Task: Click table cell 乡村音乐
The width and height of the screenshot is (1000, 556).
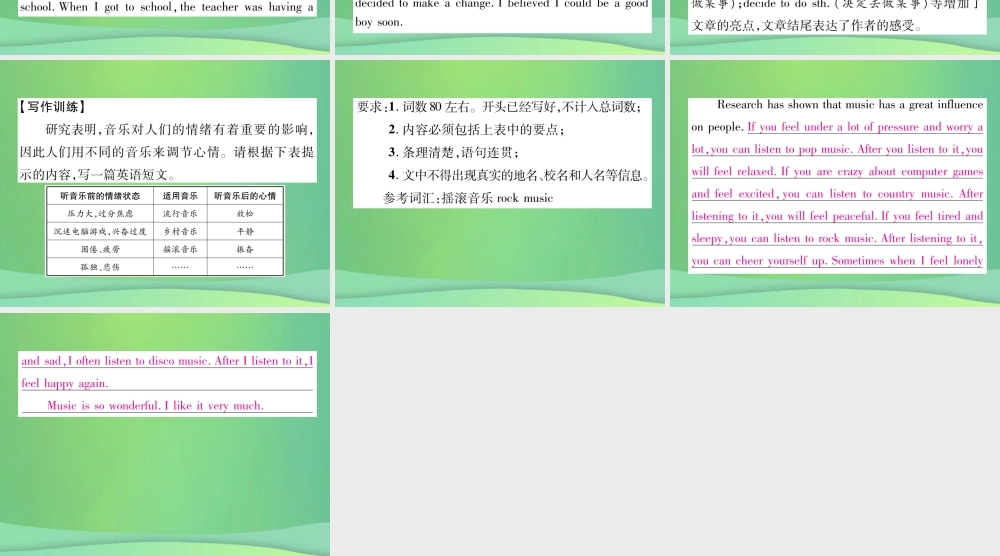Action: point(180,231)
